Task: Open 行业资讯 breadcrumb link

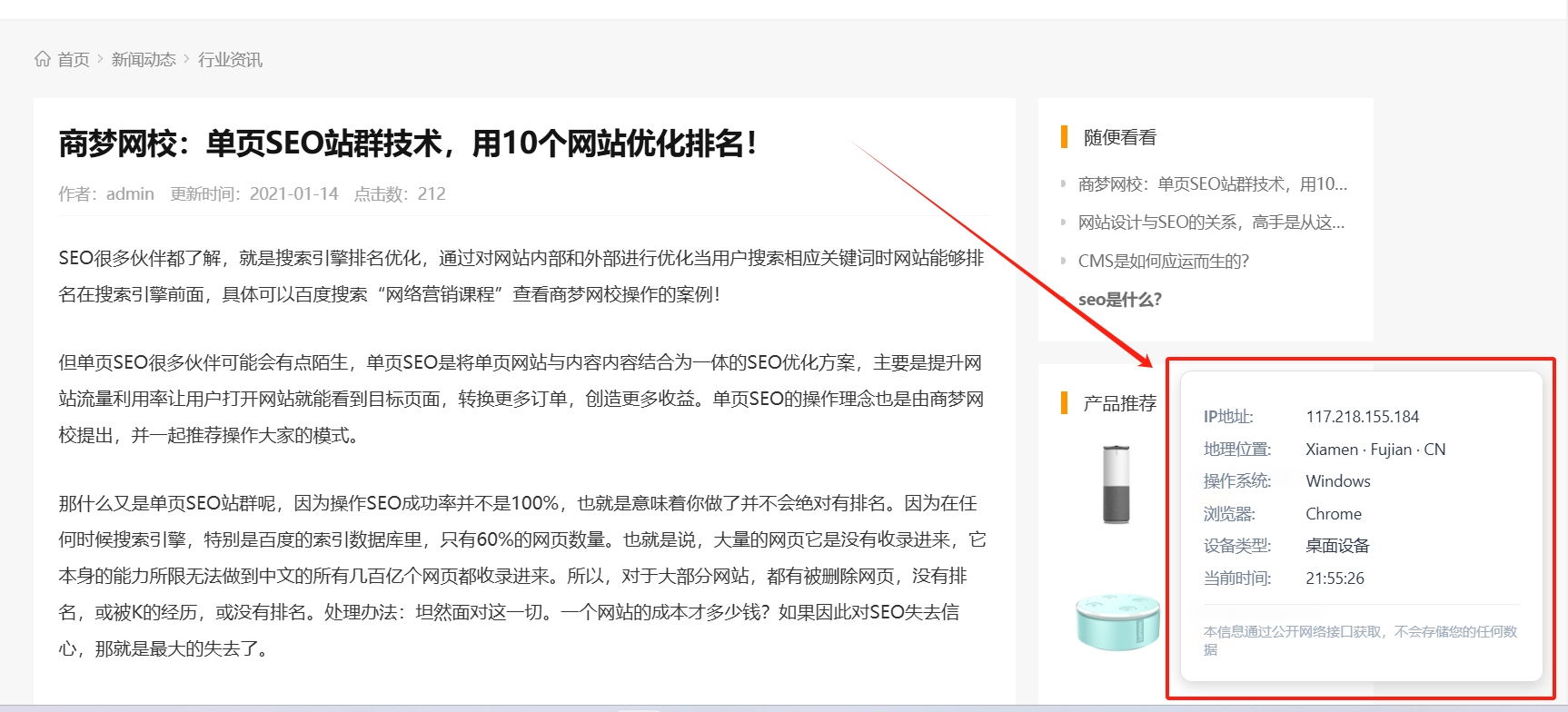Action: [x=231, y=60]
